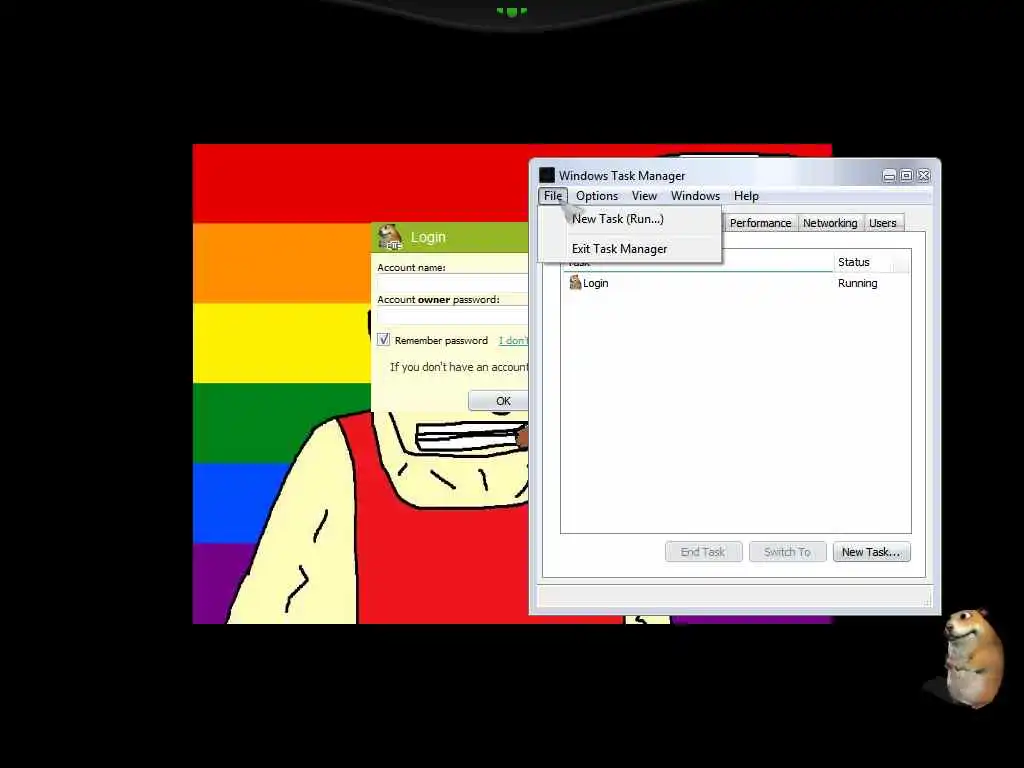Screen dimensions: 1024x768
Task: Open the File menu in Task Manager
Action: 552,196
